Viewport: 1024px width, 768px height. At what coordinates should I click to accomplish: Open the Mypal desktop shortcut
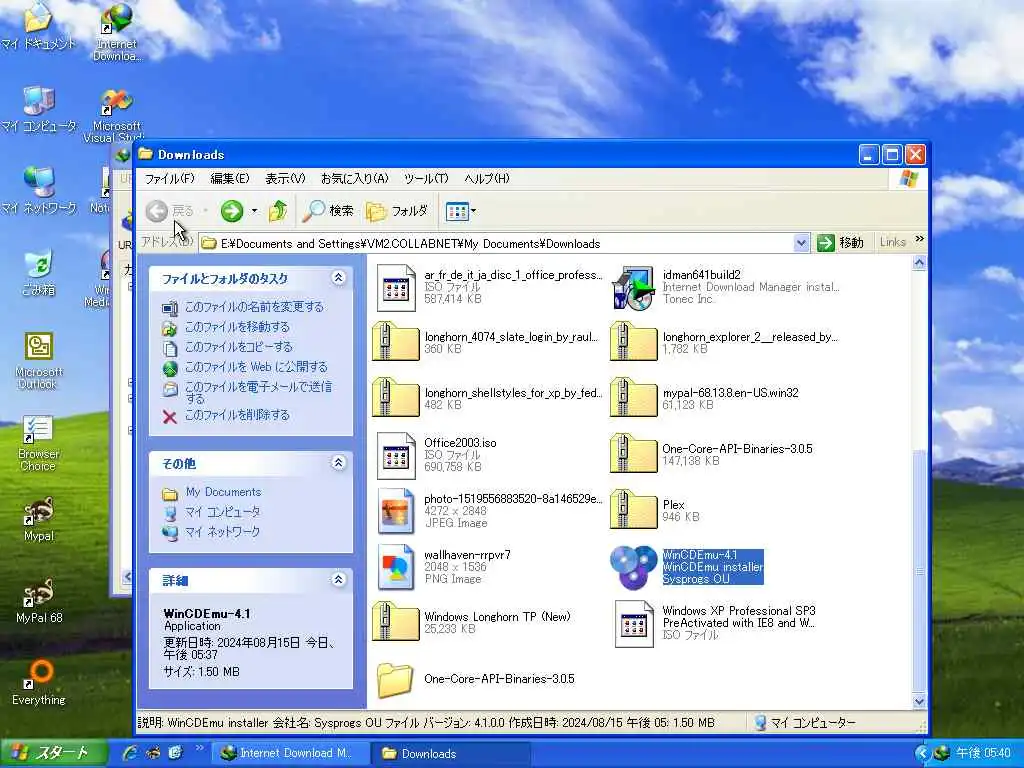[x=38, y=520]
